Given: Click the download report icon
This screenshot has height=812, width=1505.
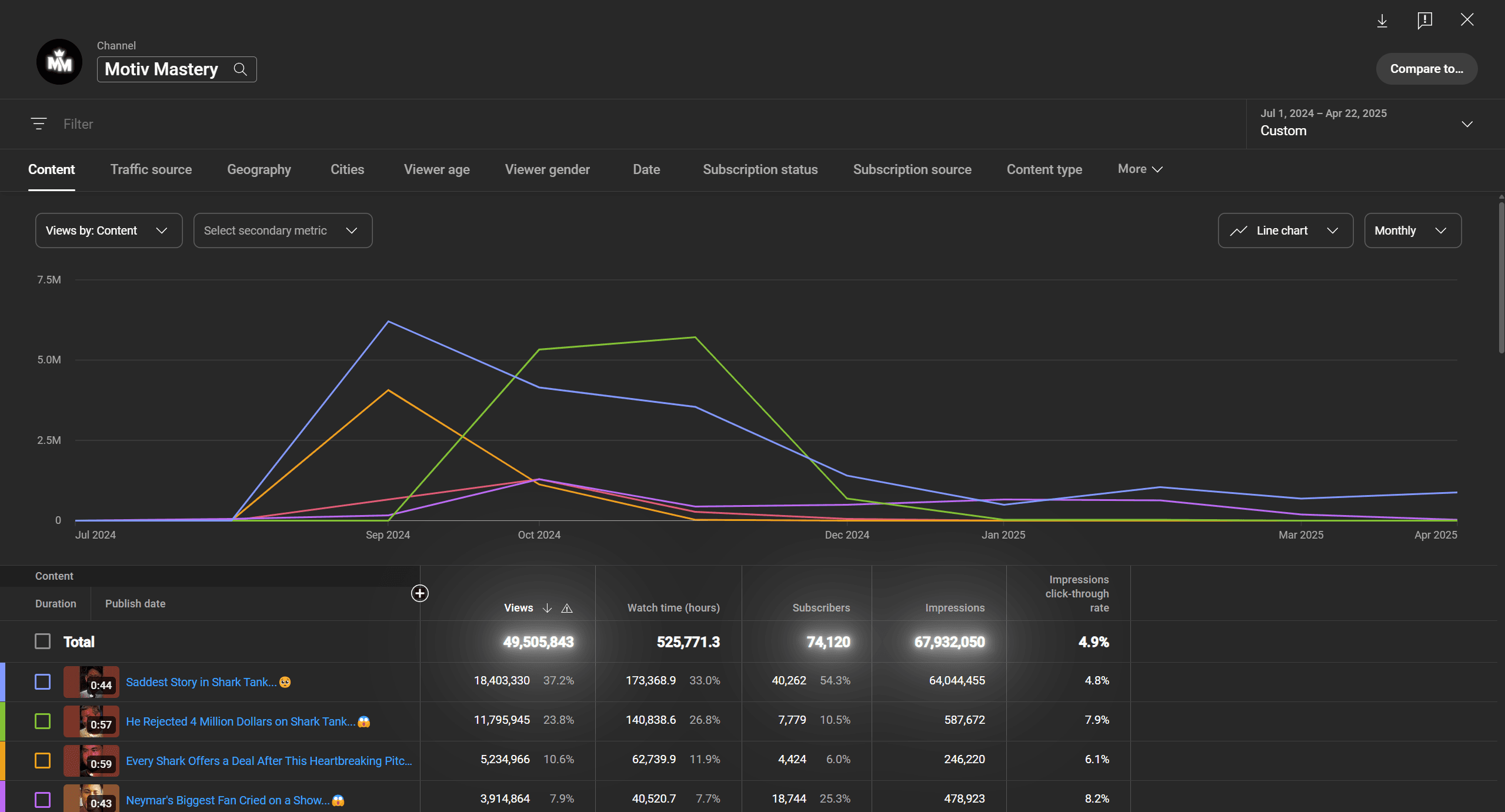Looking at the screenshot, I should 1382,21.
